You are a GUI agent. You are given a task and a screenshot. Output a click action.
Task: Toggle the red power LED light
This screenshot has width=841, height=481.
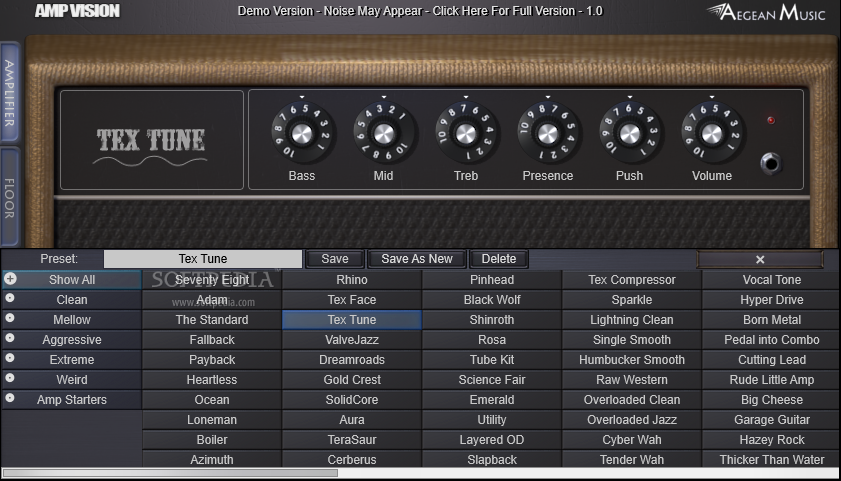pos(771,120)
